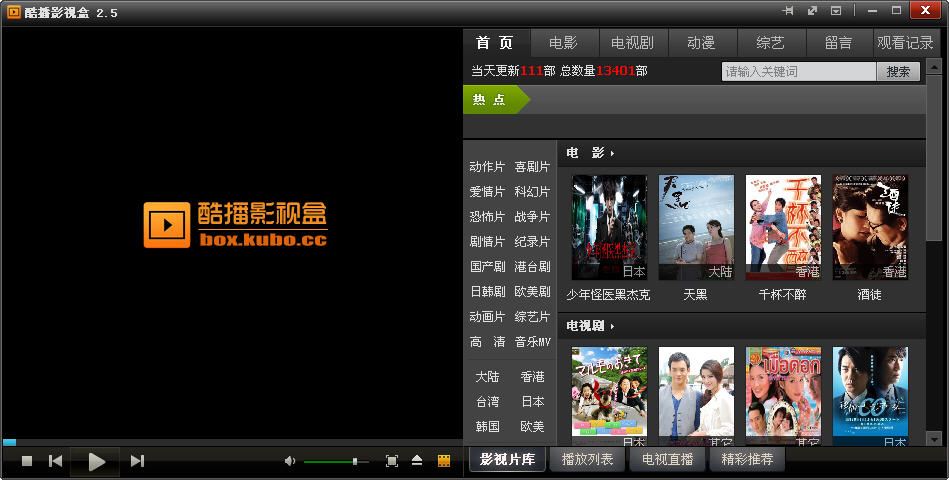Toggle the orange film strip icon
The height and width of the screenshot is (480, 949).
coord(444,461)
